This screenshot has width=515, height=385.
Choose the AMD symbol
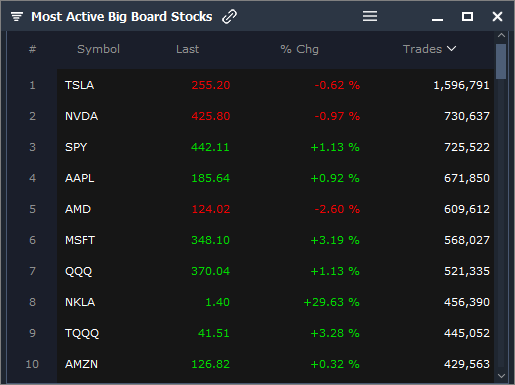(78, 209)
